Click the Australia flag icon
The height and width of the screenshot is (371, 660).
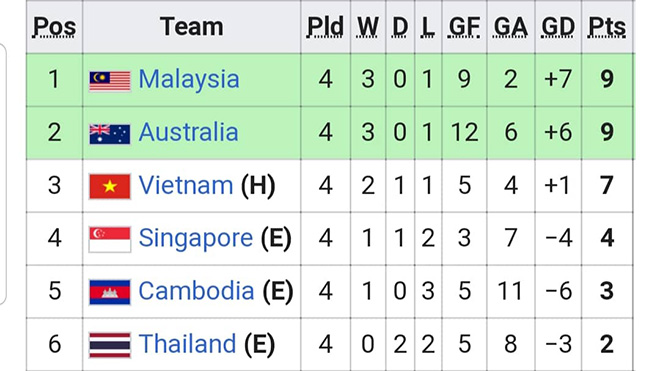coord(110,134)
